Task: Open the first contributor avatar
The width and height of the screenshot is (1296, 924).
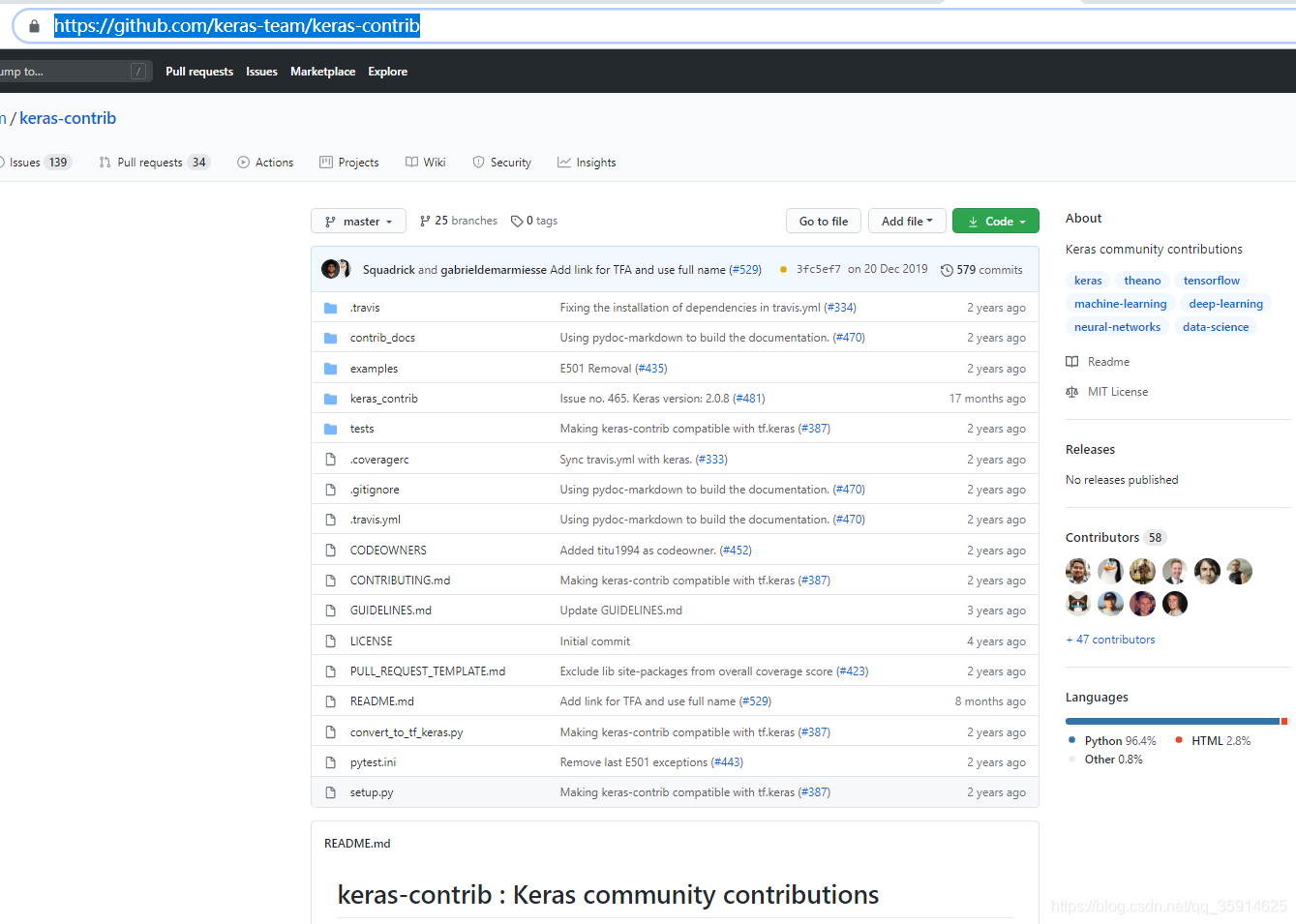Action: 1078,571
